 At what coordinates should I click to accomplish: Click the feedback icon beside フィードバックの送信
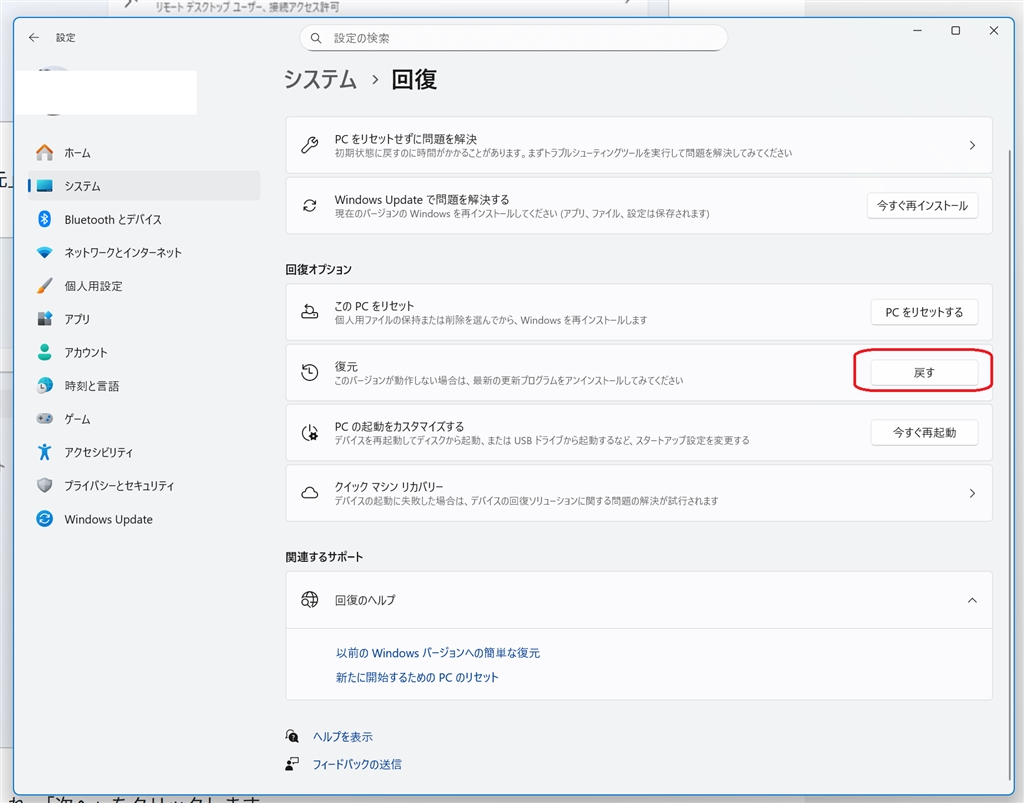[292, 764]
